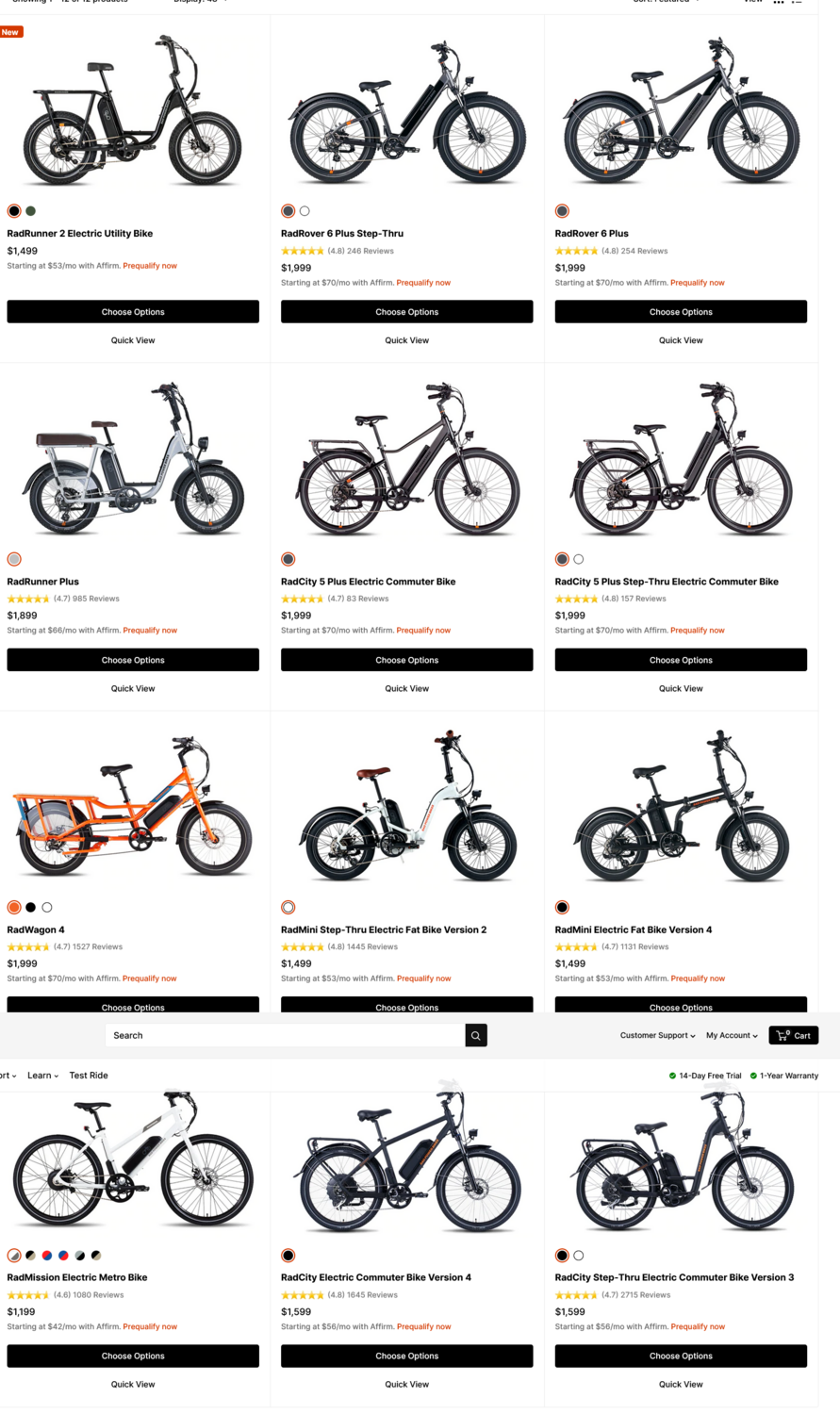The image size is (840, 1414).
Task: Select the green color swatch on RadRunner 2
Action: coord(31,211)
